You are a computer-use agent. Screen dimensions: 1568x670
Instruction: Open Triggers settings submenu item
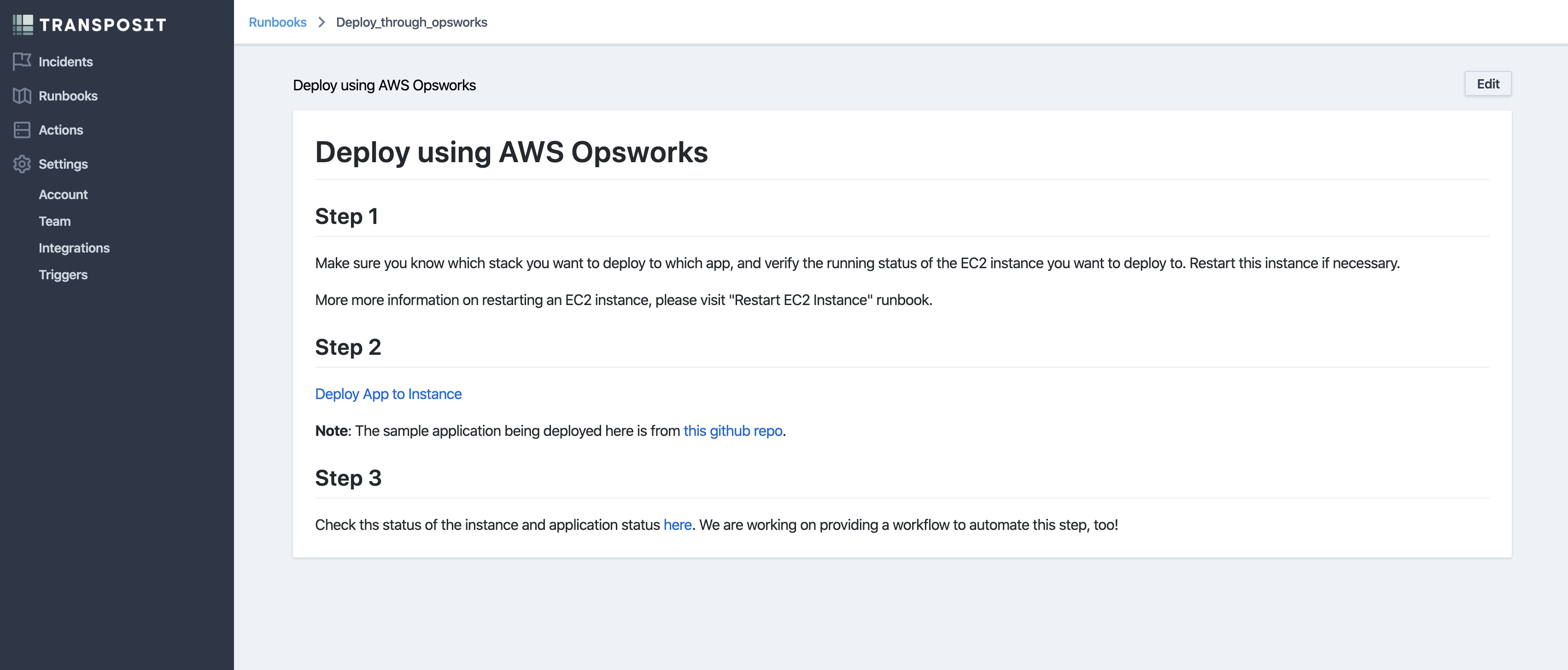pos(63,275)
